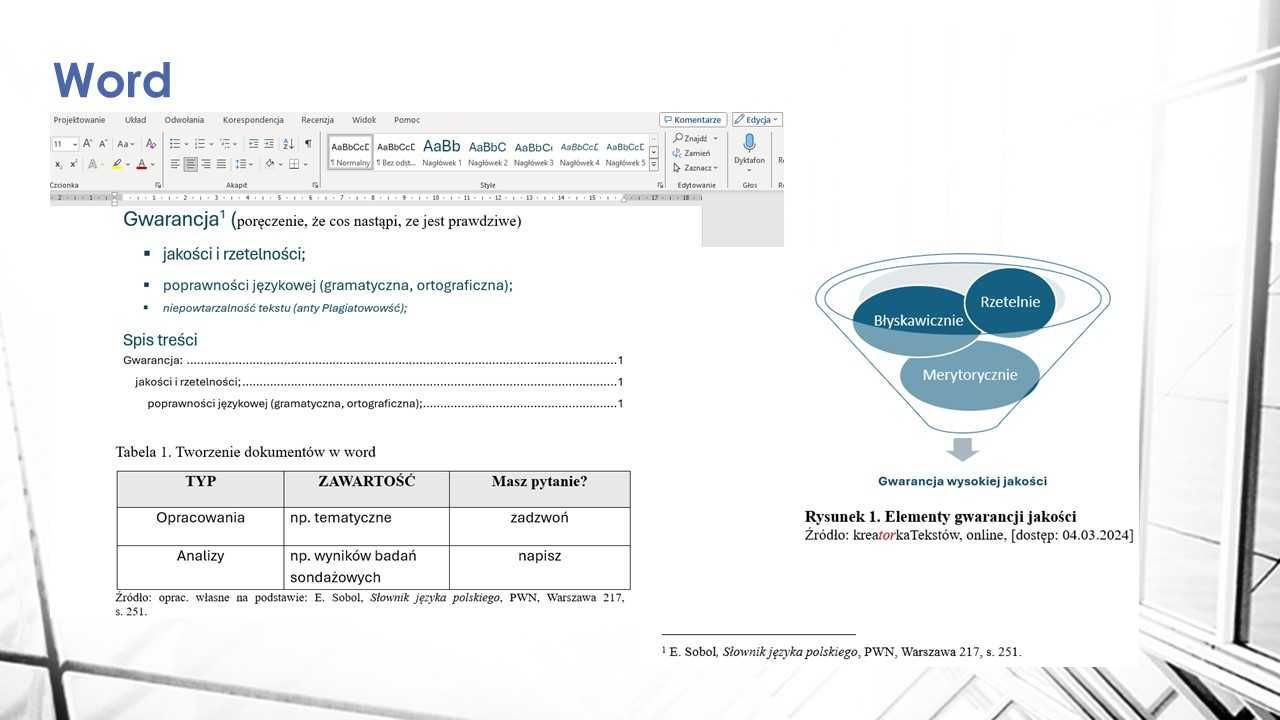This screenshot has width=1280, height=720.
Task: Apply the Nagłówek 3 style
Action: click(x=534, y=153)
